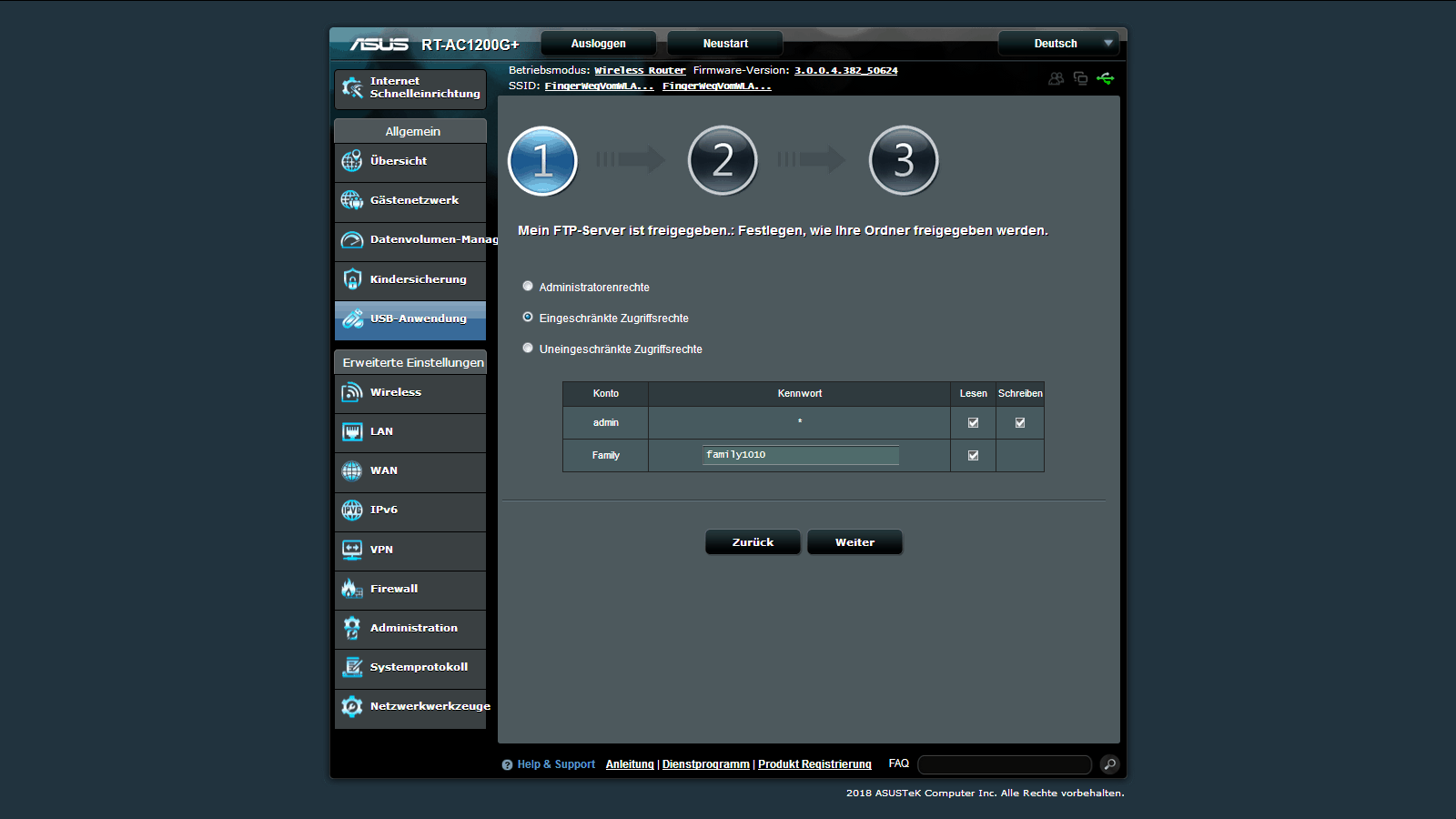Click the Help & Support question icon
The image size is (1456, 819).
(507, 765)
